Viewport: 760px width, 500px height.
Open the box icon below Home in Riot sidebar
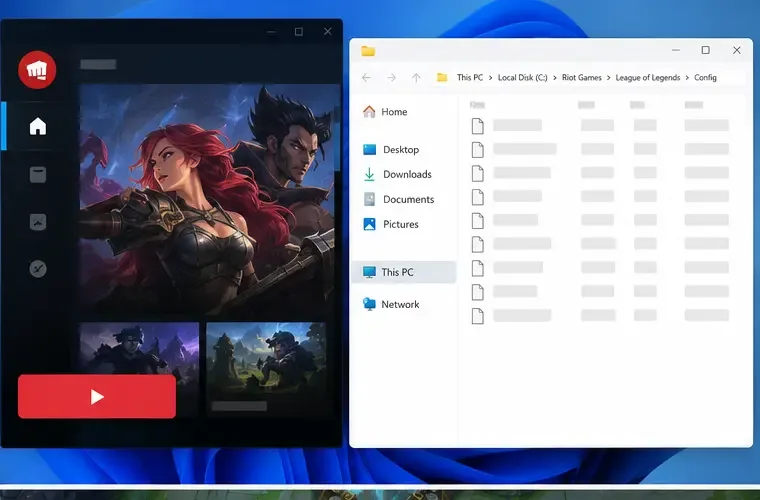click(x=38, y=174)
